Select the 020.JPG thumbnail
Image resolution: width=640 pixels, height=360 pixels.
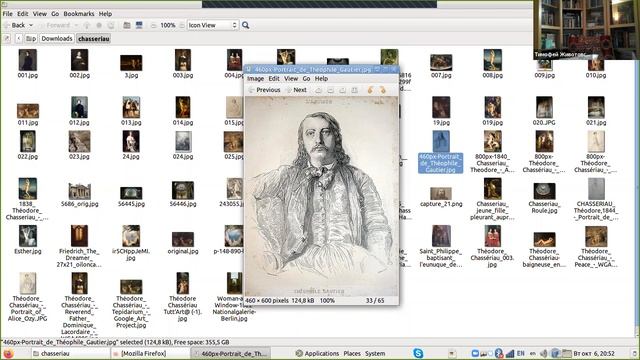pos(544,107)
